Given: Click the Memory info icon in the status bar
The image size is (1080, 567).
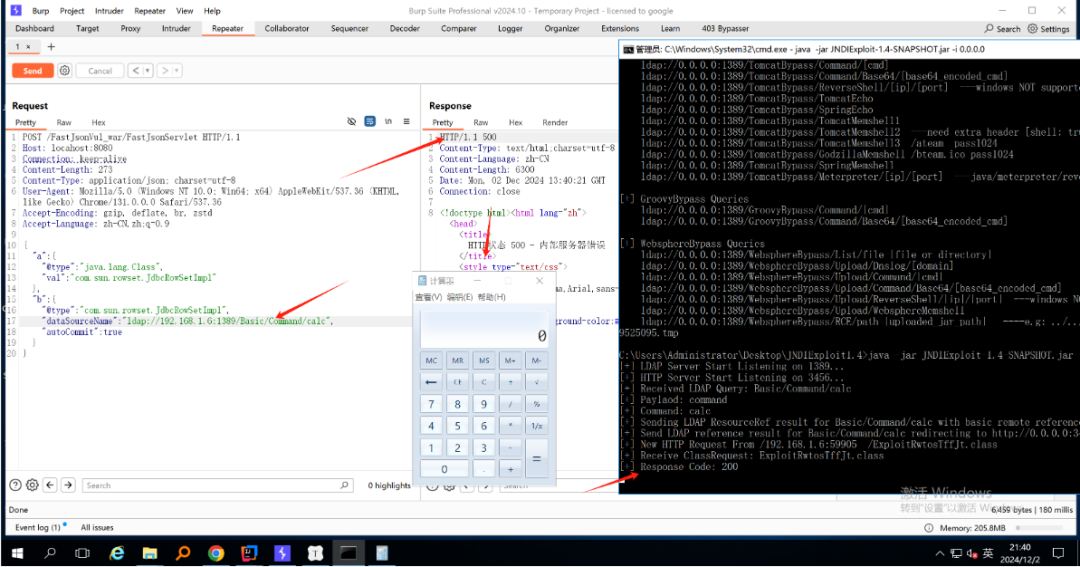Looking at the screenshot, I should click(x=928, y=528).
